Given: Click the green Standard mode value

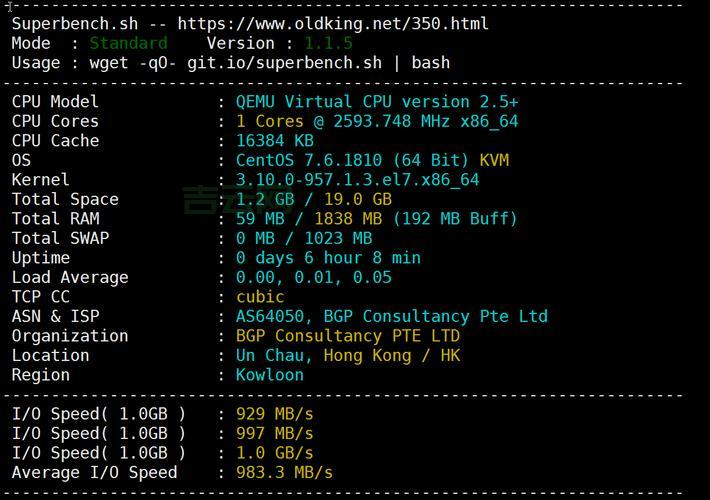Looking at the screenshot, I should point(128,43).
